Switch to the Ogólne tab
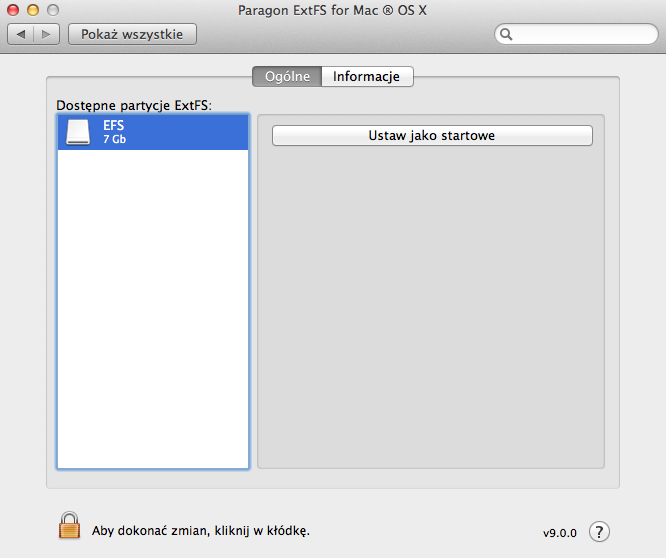The image size is (666, 558). (x=287, y=76)
